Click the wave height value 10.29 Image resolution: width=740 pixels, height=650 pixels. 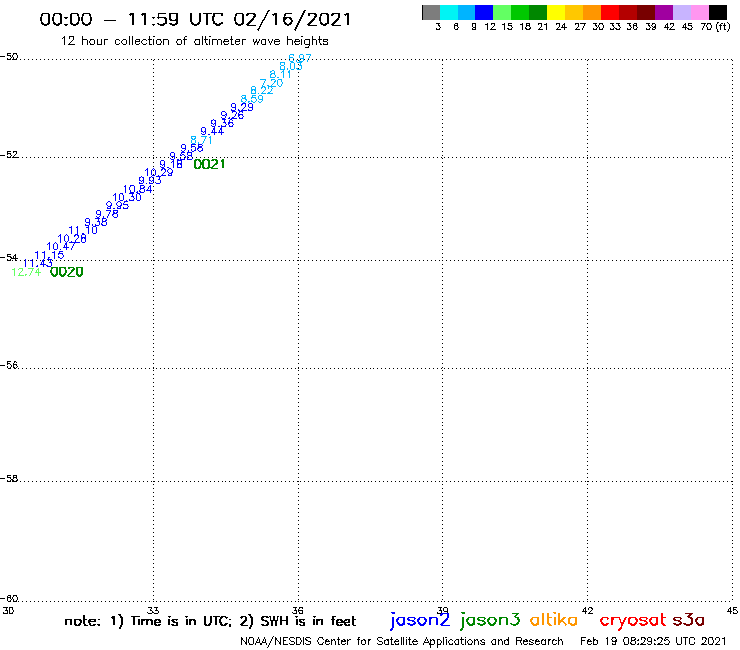point(159,173)
